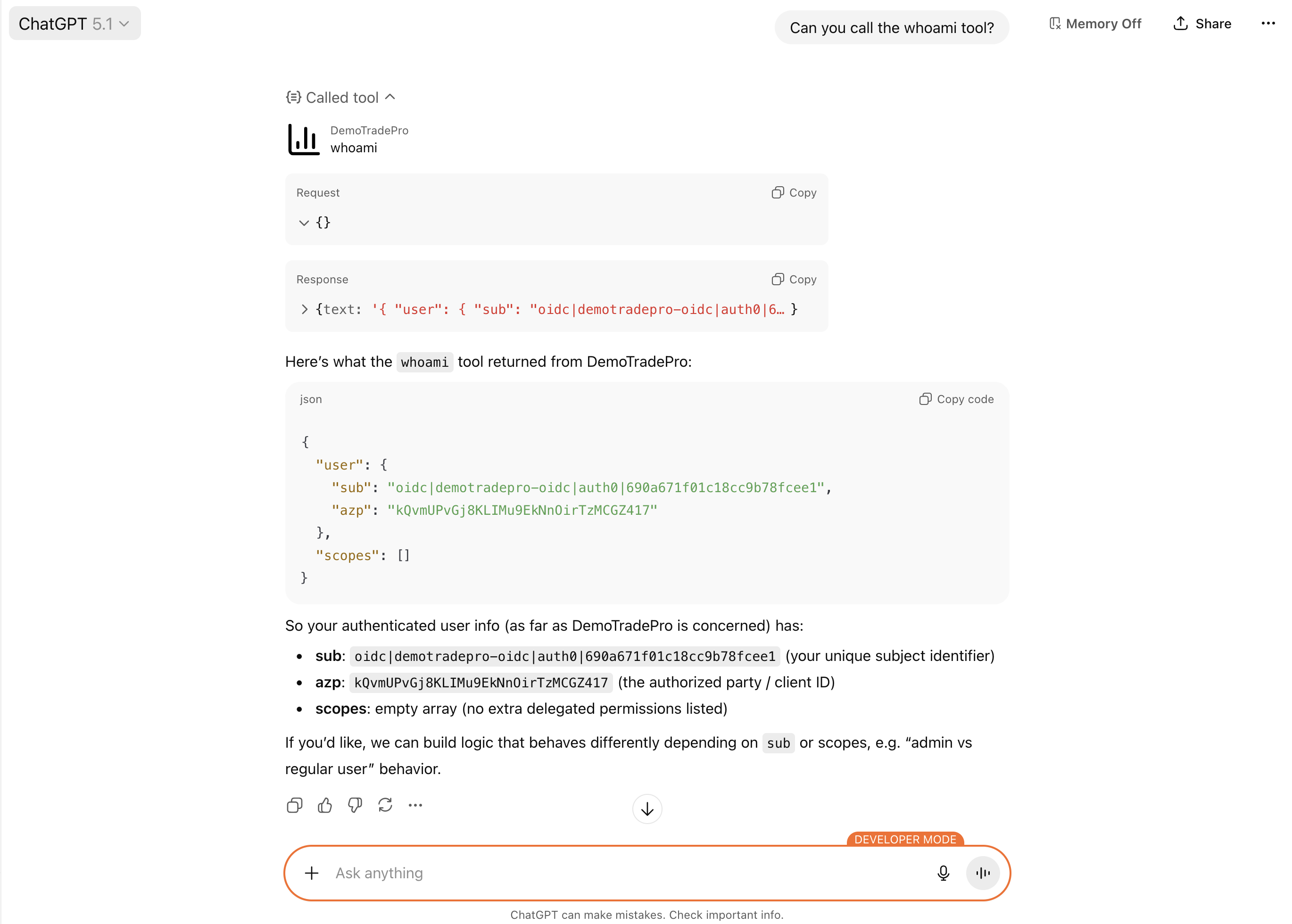Collapse the Request JSON chevron

pyautogui.click(x=304, y=223)
